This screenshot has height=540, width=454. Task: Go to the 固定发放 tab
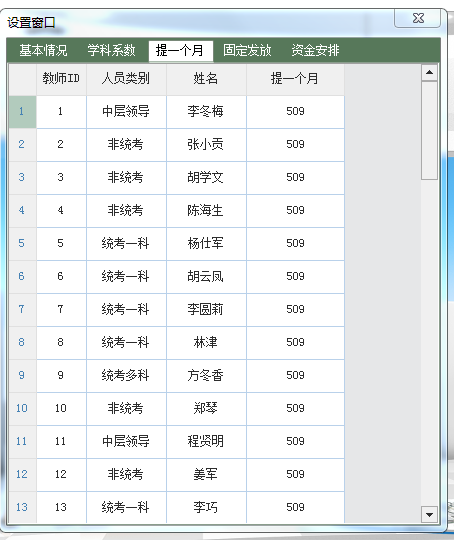(x=247, y=51)
